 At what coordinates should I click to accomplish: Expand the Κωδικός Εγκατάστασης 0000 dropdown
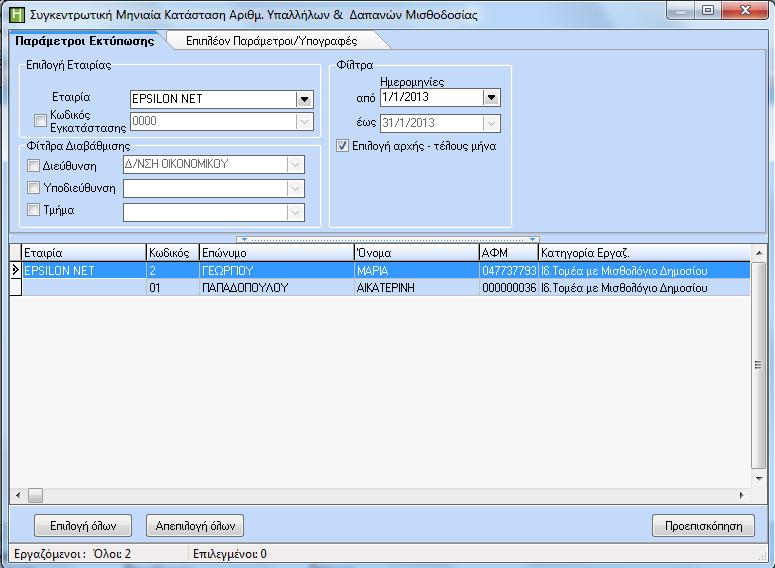304,122
